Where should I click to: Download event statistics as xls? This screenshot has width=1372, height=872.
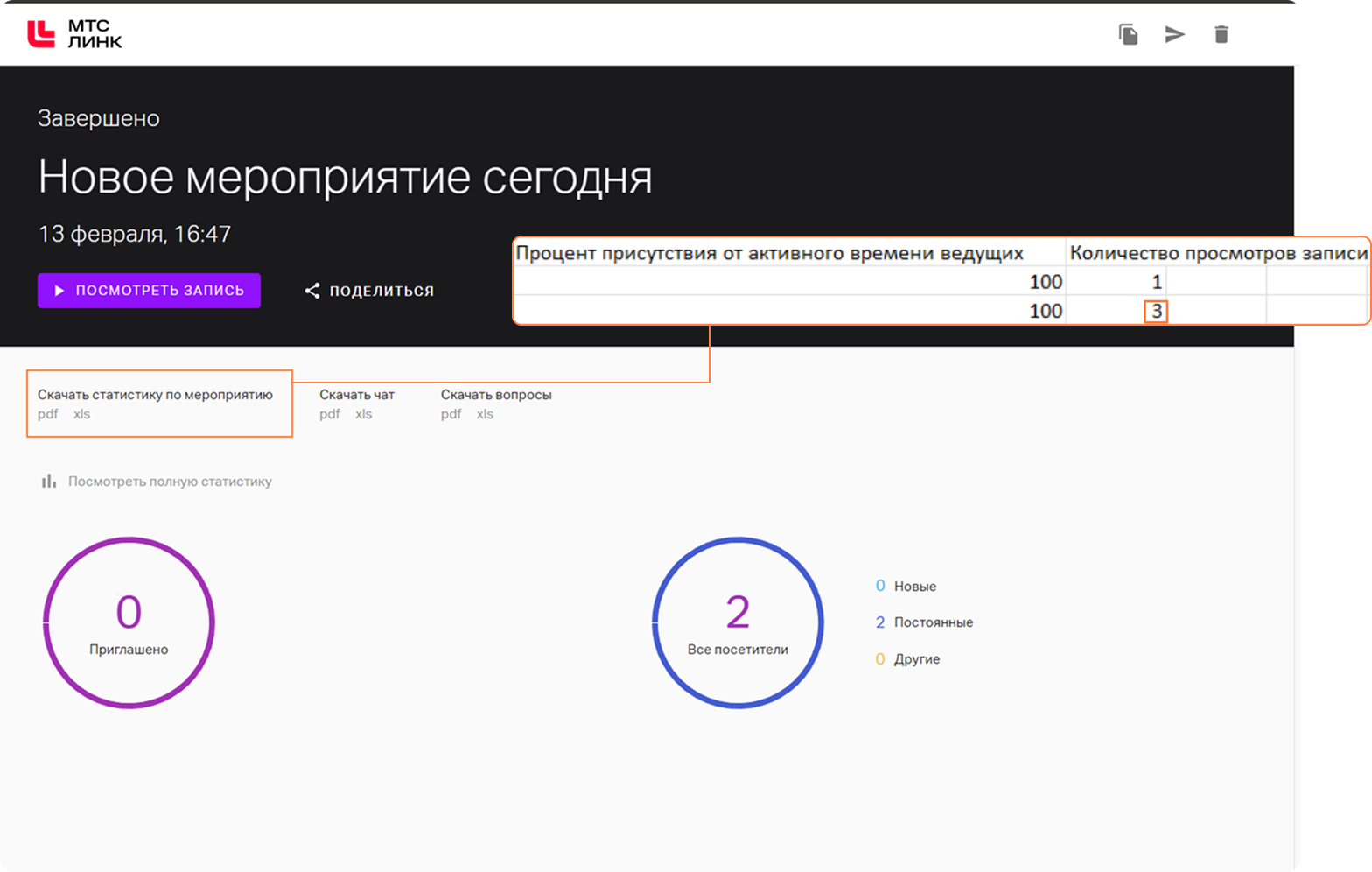coord(81,414)
